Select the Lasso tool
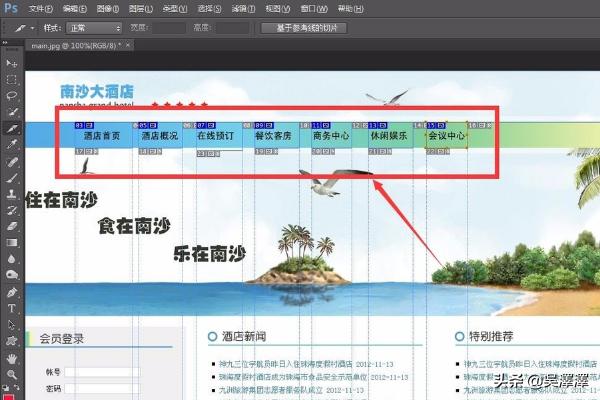This screenshot has height=400, width=600. [12, 96]
